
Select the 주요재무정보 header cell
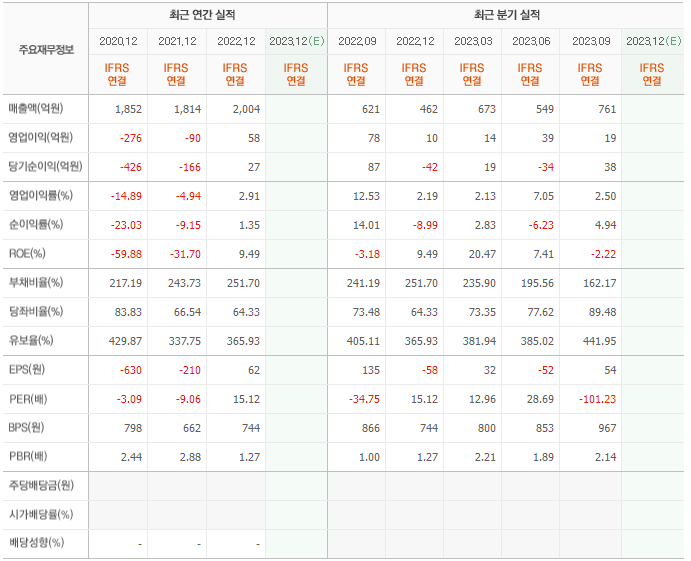[x=46, y=50]
